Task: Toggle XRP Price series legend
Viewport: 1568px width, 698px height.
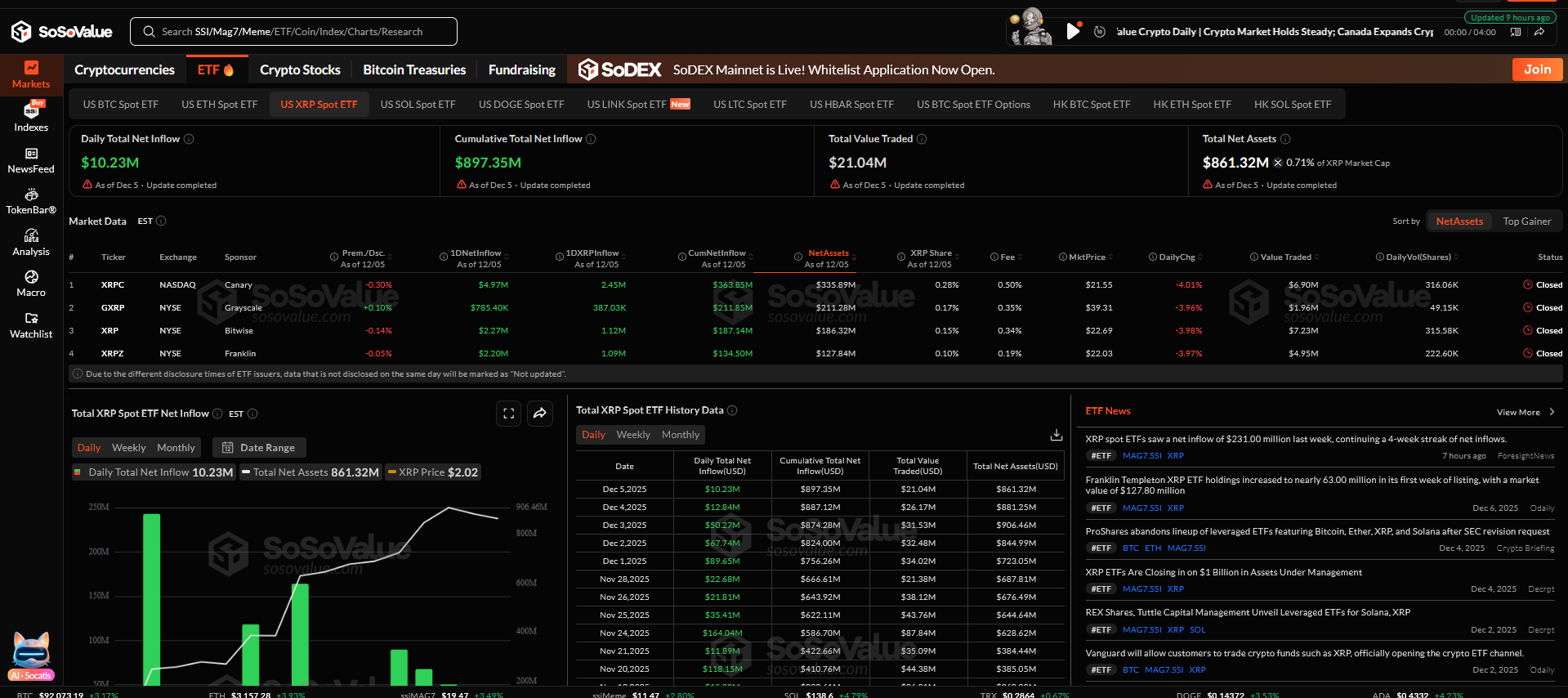Action: click(x=433, y=472)
